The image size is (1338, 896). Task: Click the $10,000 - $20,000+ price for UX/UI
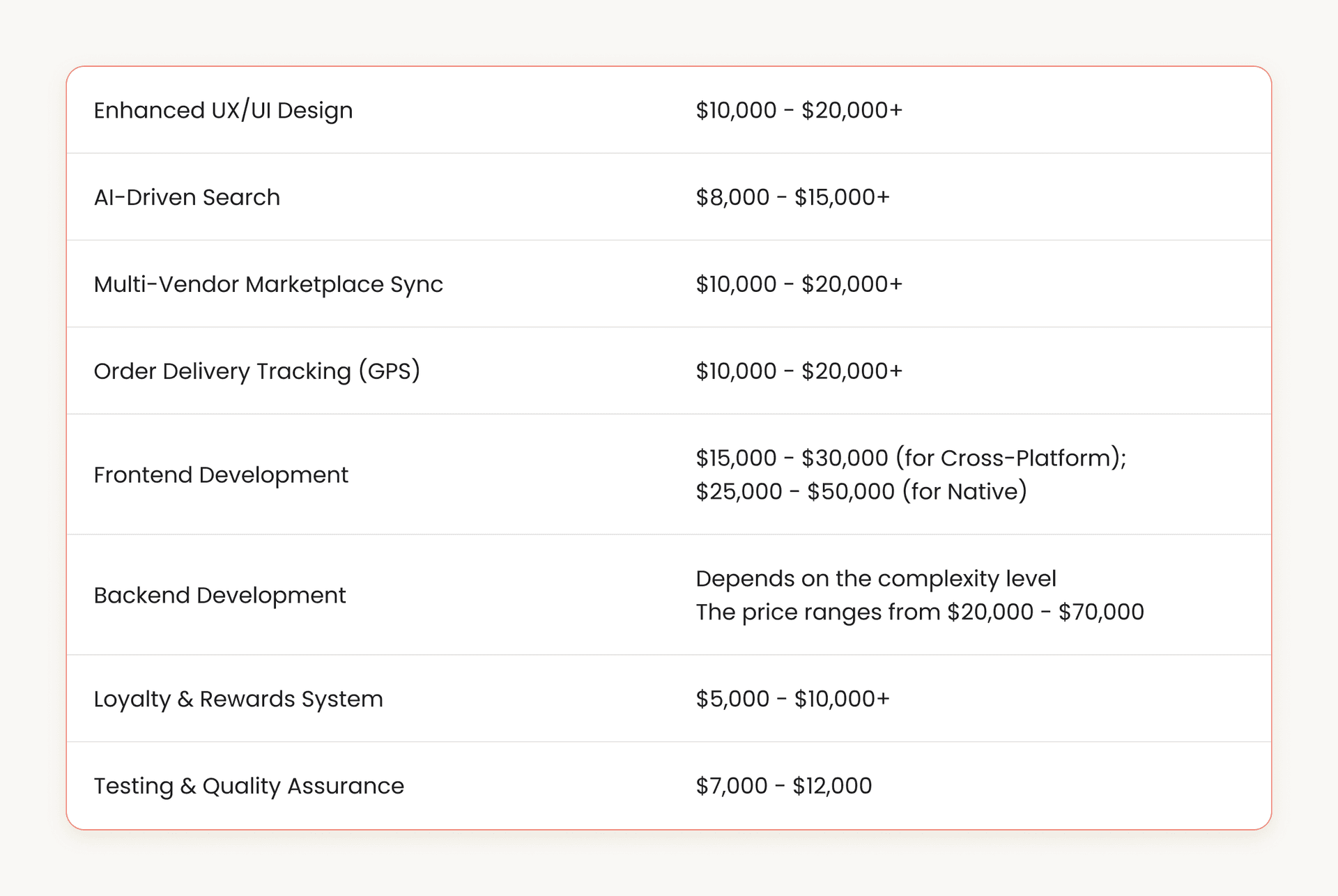799,109
